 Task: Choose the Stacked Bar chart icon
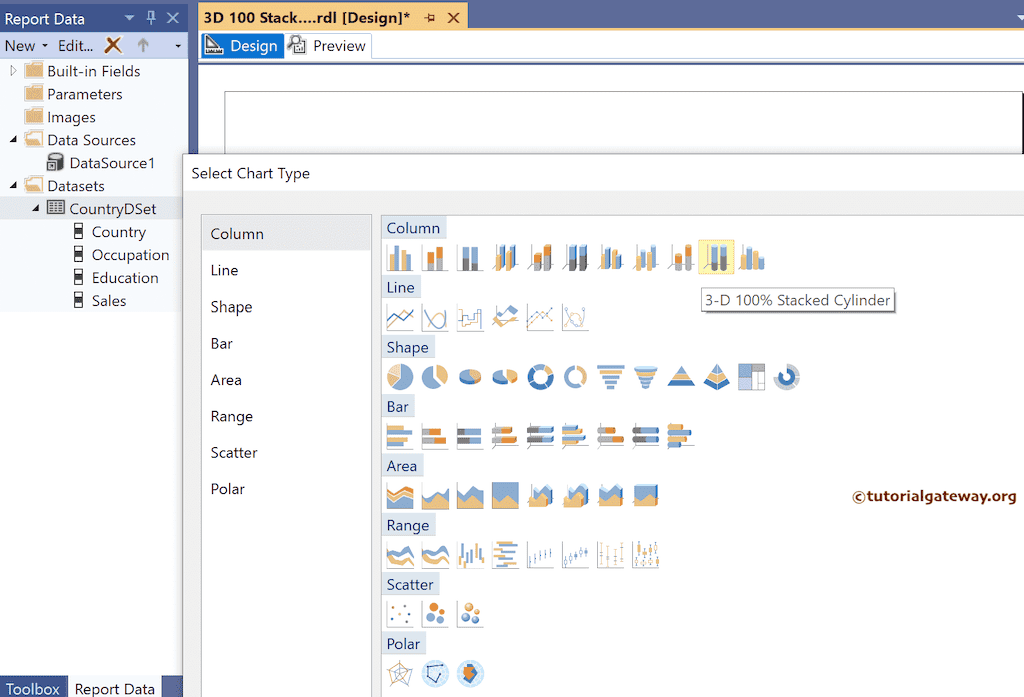435,436
